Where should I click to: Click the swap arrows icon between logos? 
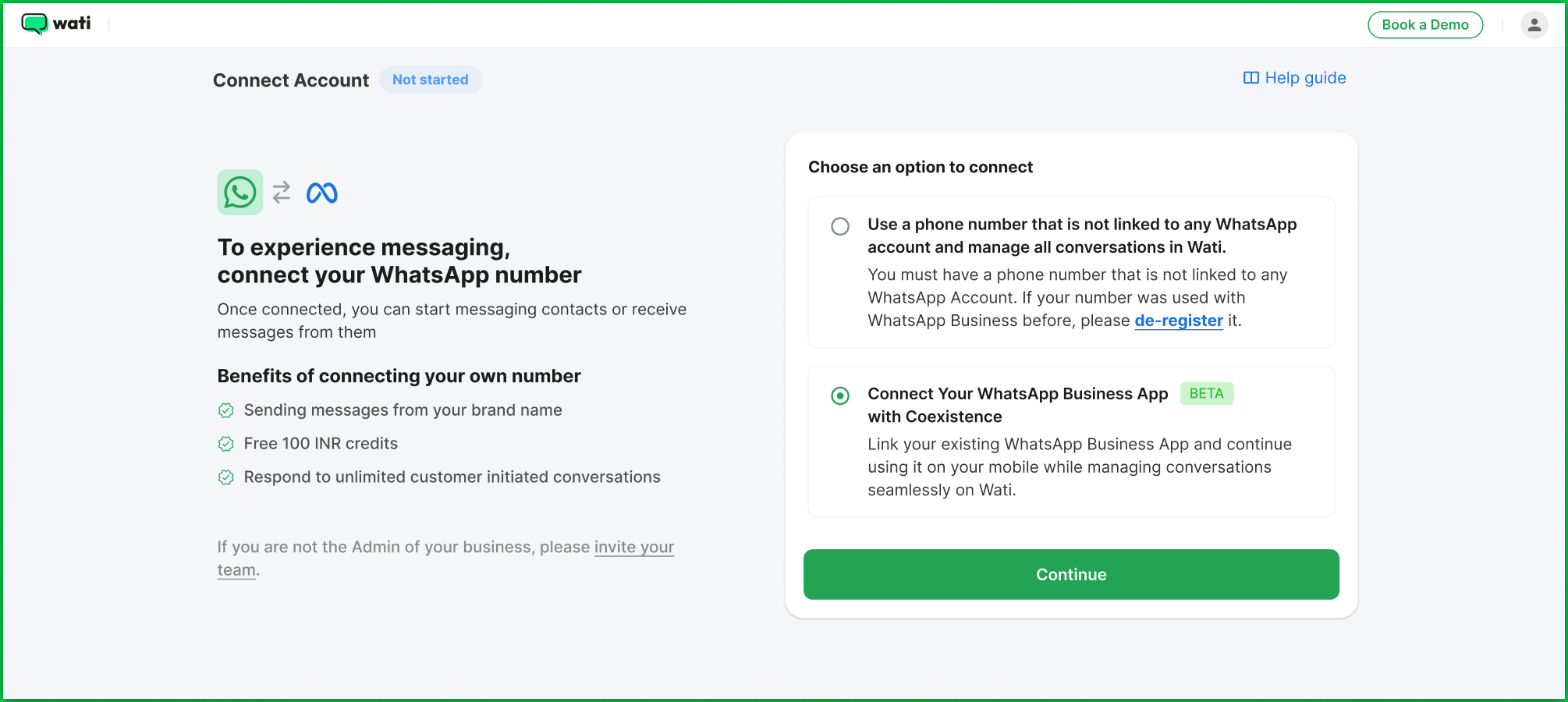[x=282, y=192]
